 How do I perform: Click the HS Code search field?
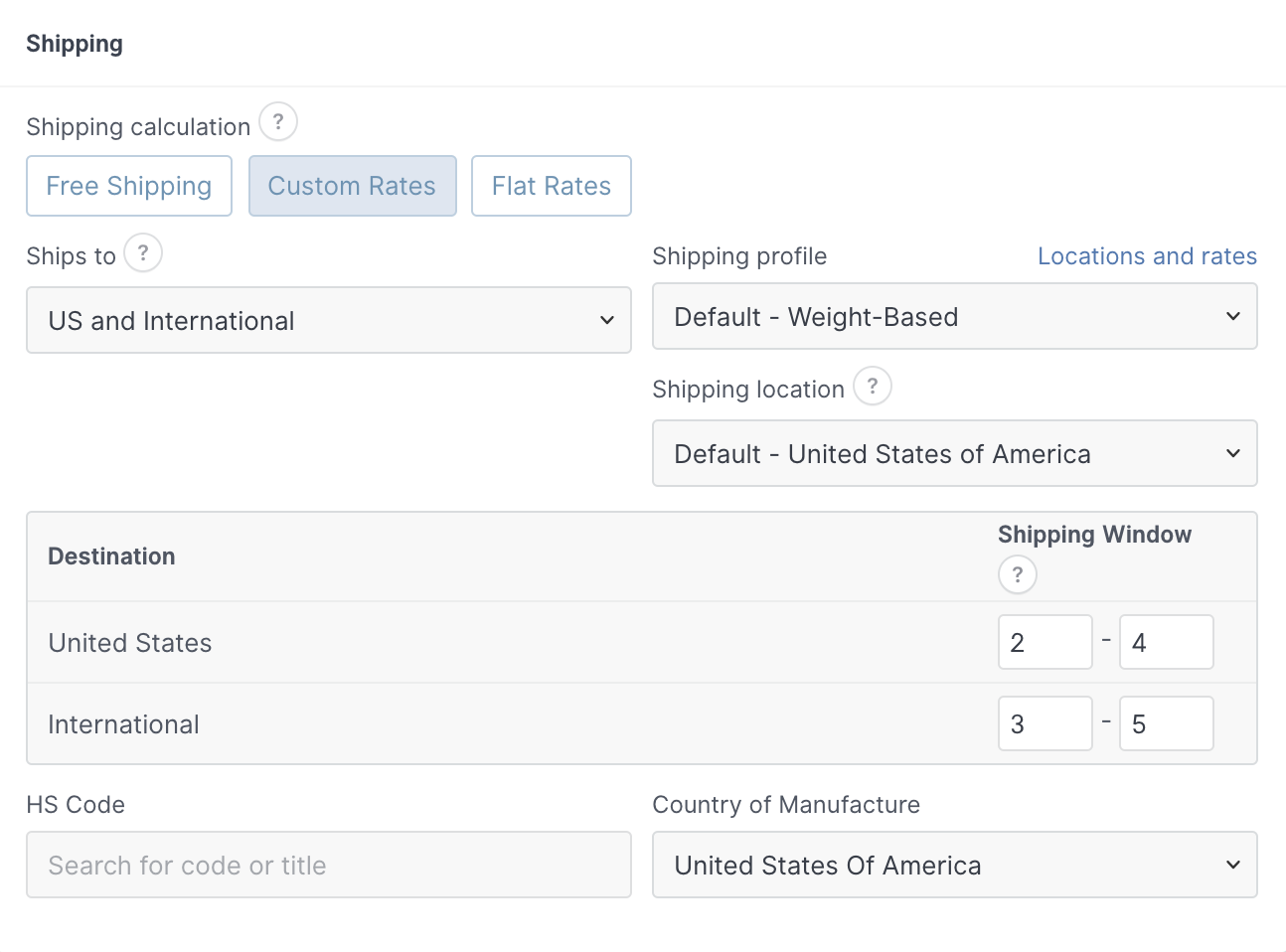(328, 866)
